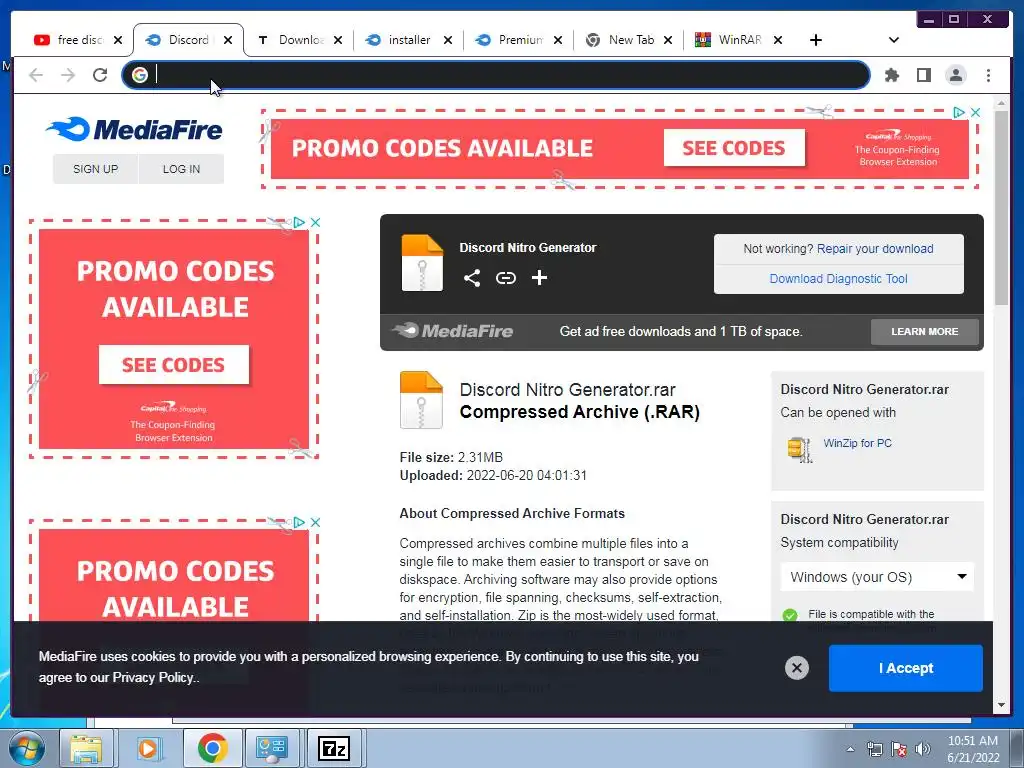Click the MediaFire logo at top left
Image resolution: width=1024 pixels, height=768 pixels.
pos(135,129)
